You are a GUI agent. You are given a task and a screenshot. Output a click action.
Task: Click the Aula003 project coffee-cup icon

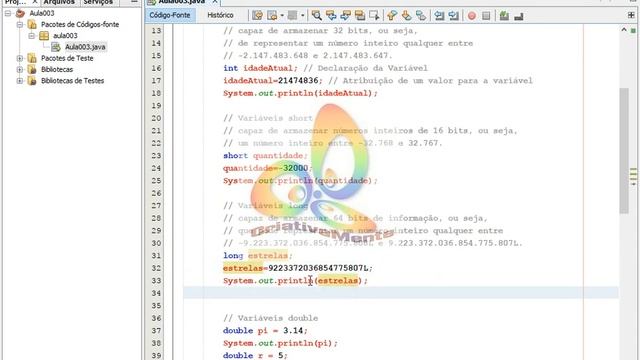[x=20, y=13]
